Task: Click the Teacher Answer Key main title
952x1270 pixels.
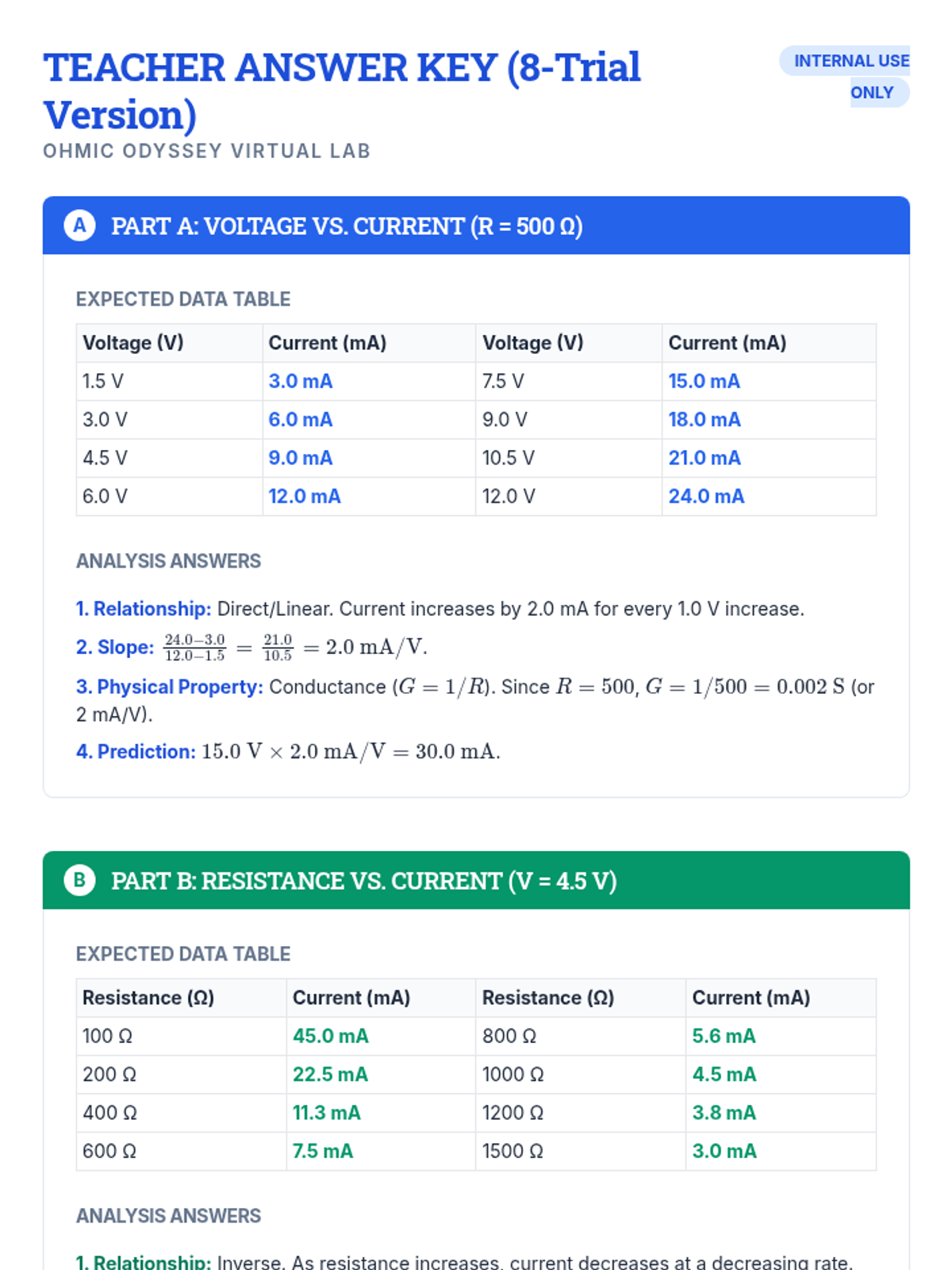Action: [x=342, y=90]
